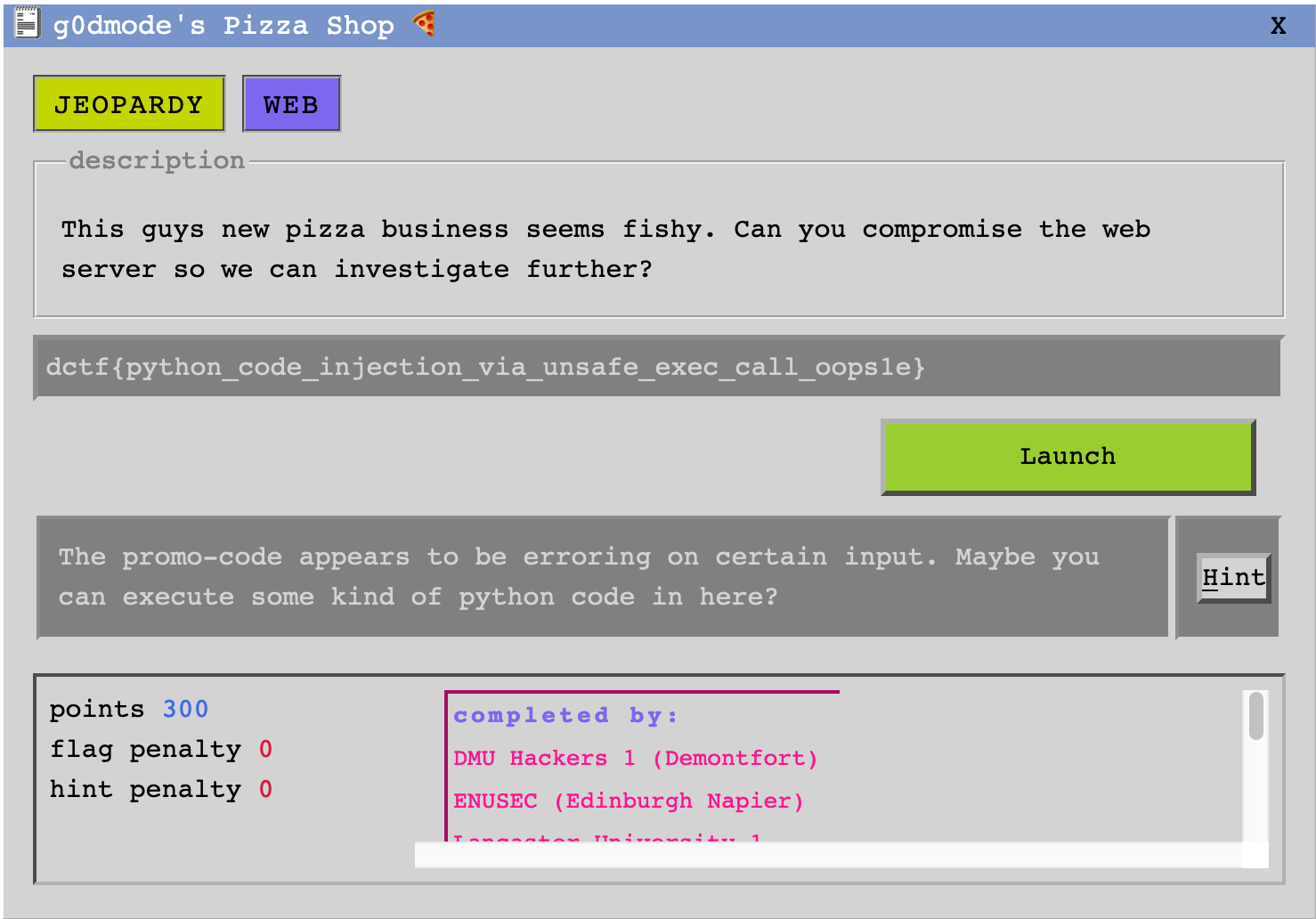
Task: Click DMU Hackers 1 (Demontfort) entry
Action: pos(635,759)
